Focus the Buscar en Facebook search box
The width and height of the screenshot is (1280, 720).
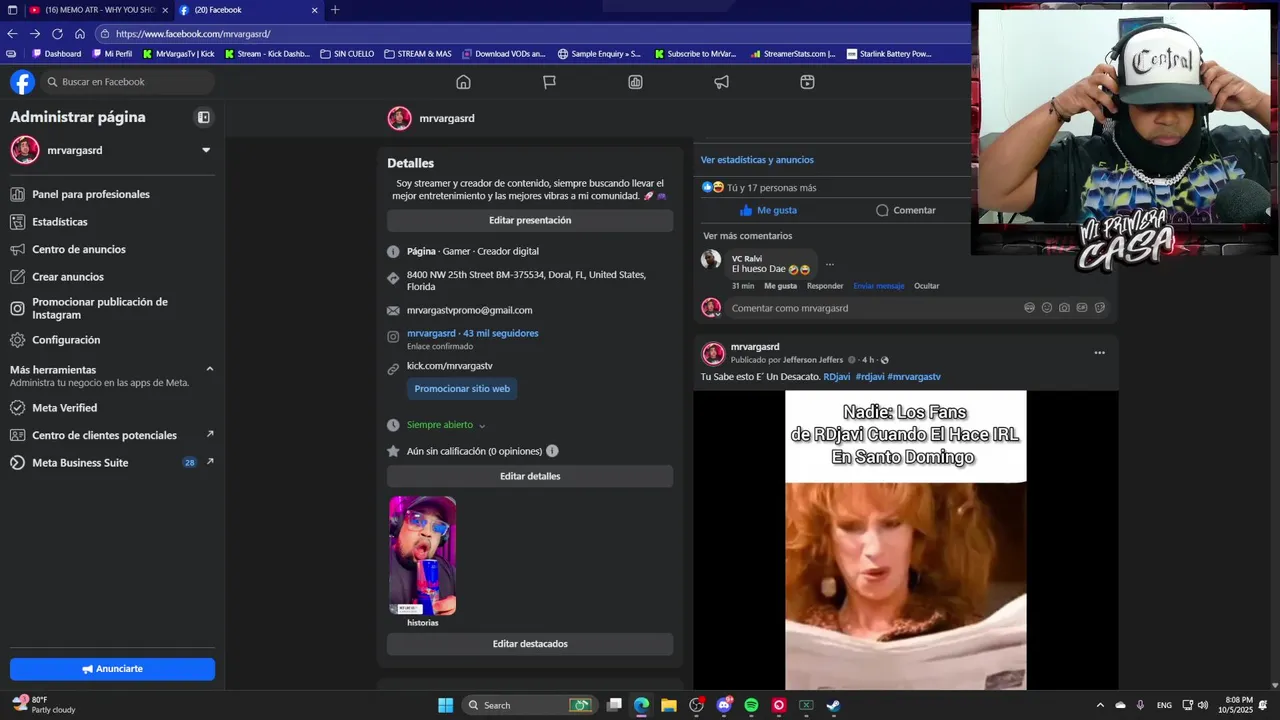click(x=127, y=82)
